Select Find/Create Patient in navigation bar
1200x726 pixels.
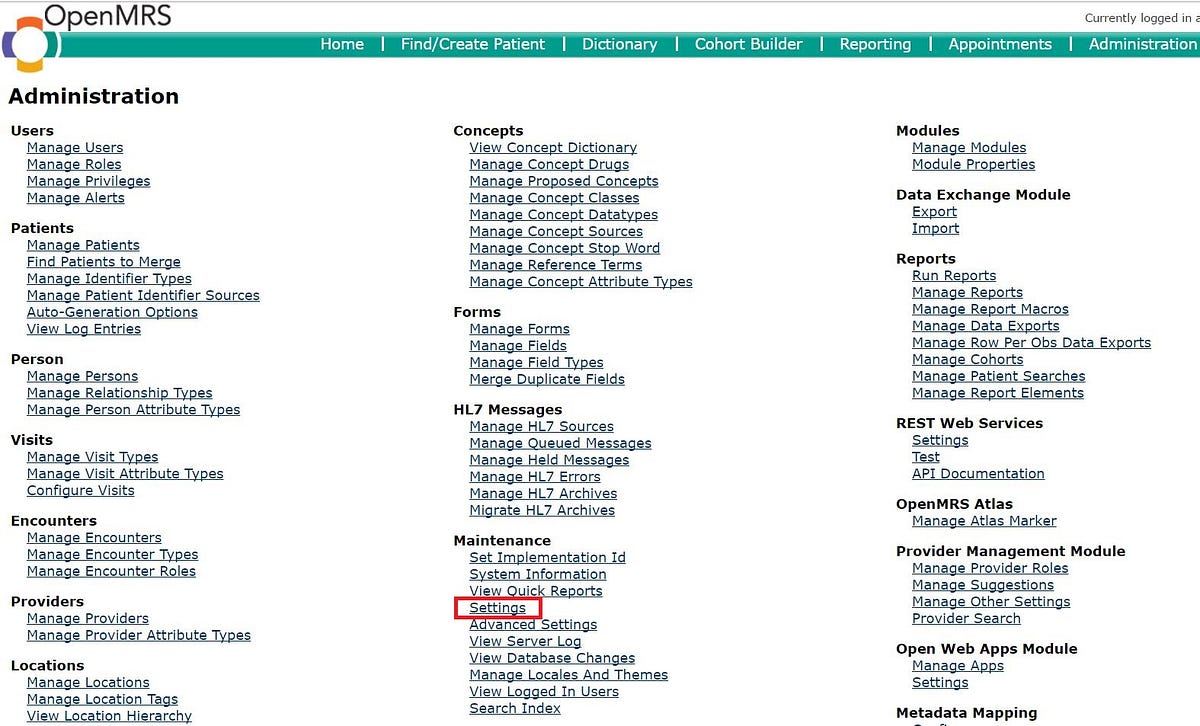[472, 44]
